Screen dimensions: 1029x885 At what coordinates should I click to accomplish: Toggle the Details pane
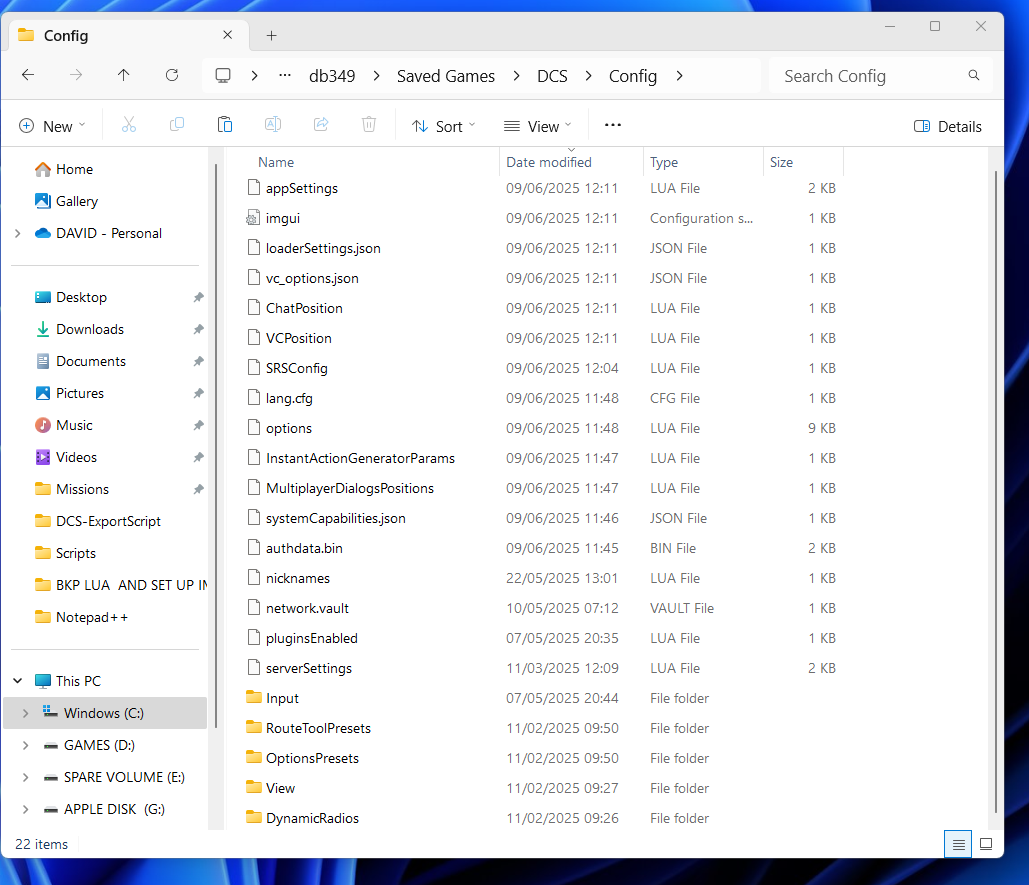click(x=948, y=126)
